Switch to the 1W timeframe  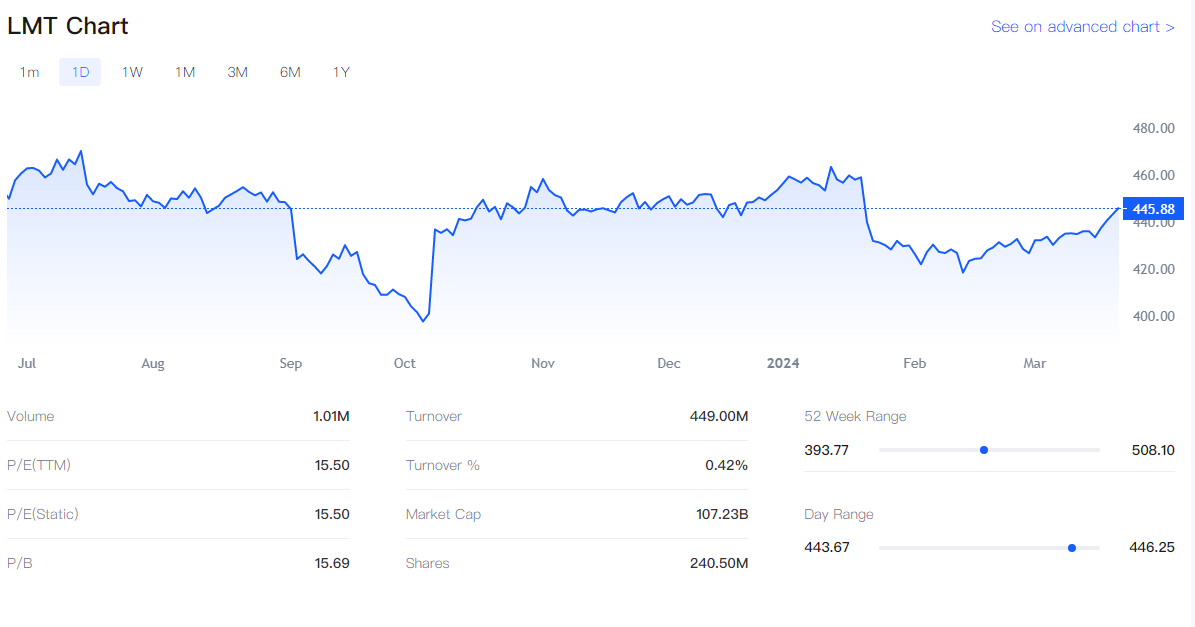(132, 72)
